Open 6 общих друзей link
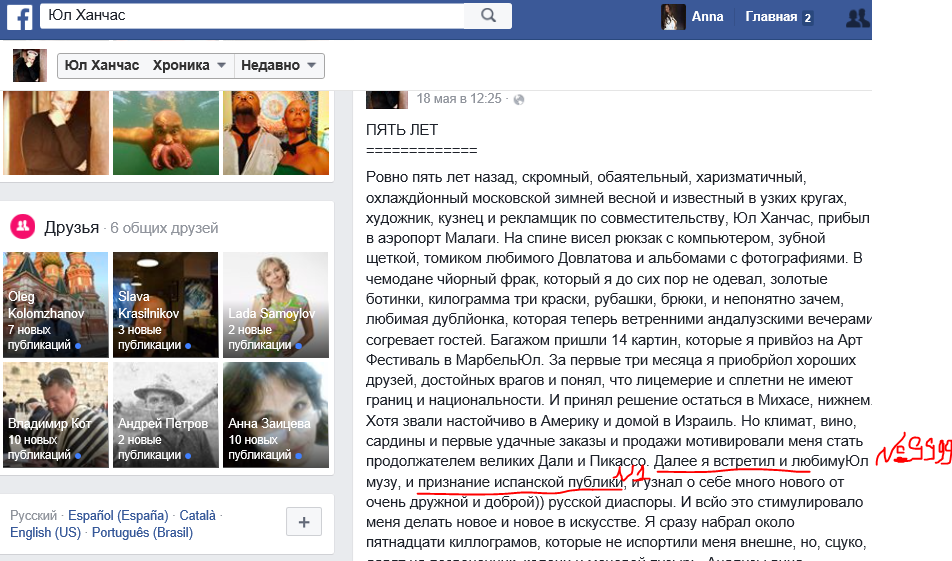Screen dimensions: 952x561 coord(164,228)
